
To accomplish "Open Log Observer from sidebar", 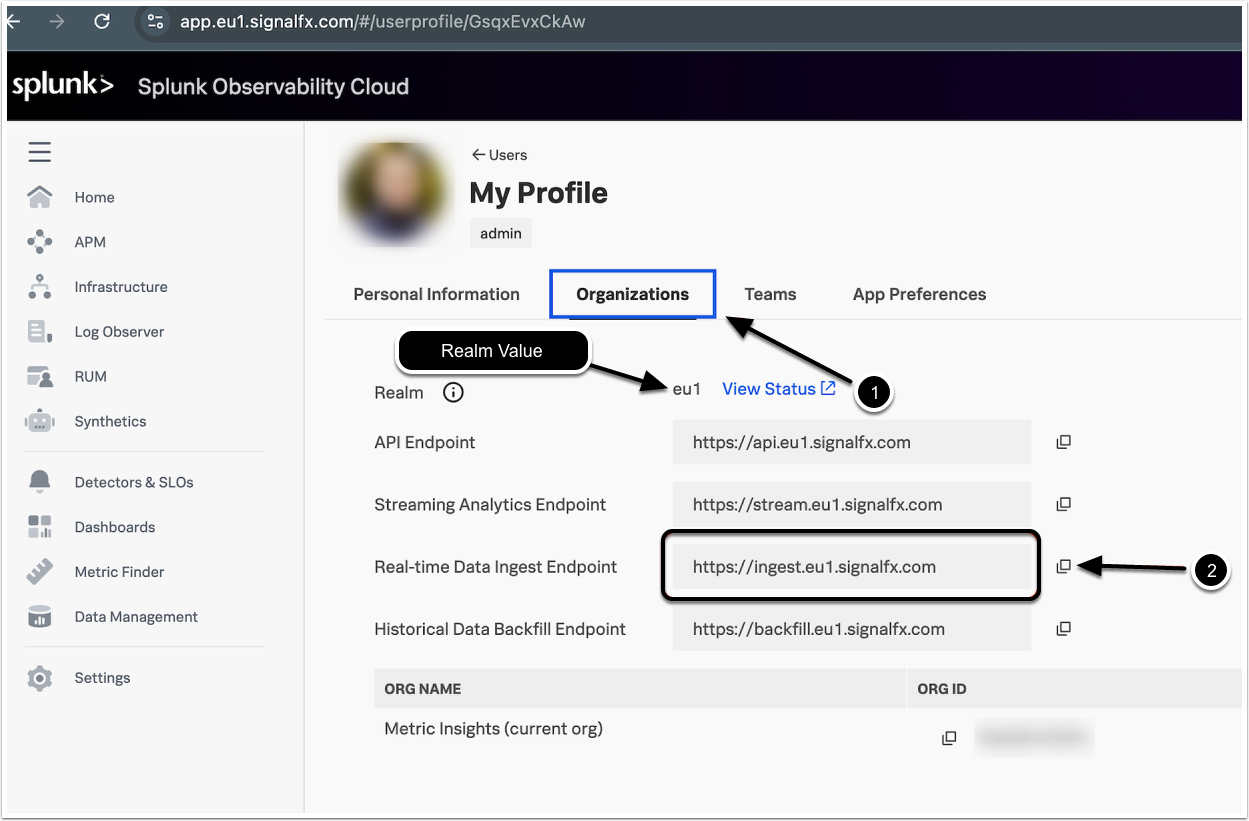I will [118, 332].
